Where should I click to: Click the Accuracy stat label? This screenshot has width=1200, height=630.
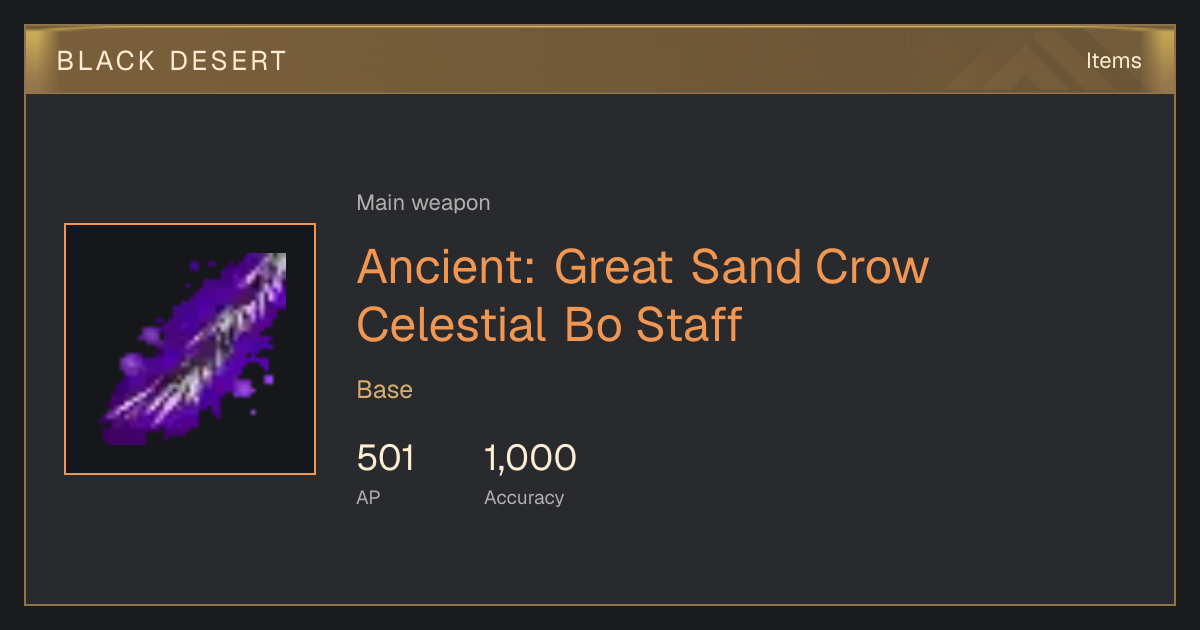[x=524, y=498]
